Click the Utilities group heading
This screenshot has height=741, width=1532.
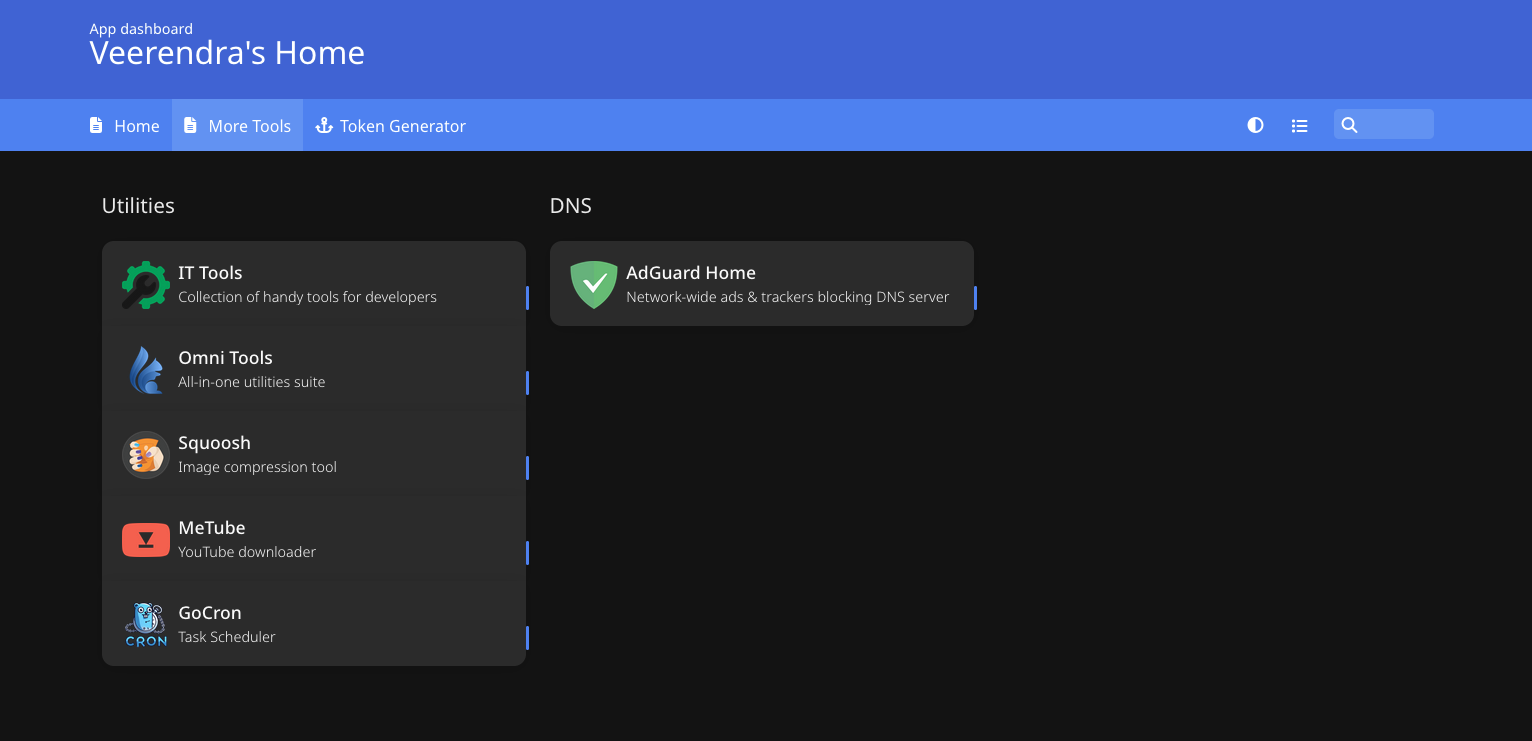click(x=138, y=206)
